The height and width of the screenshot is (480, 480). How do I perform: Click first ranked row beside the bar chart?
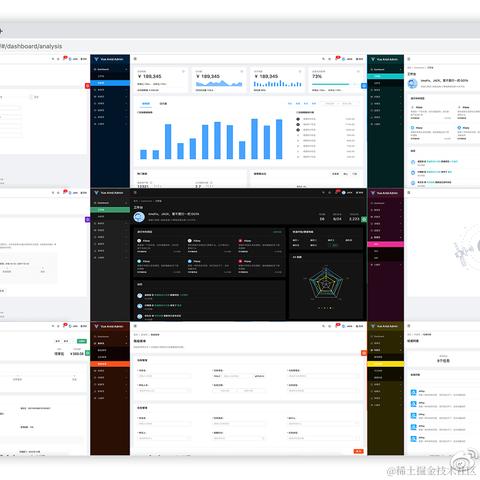pyautogui.click(x=326, y=119)
